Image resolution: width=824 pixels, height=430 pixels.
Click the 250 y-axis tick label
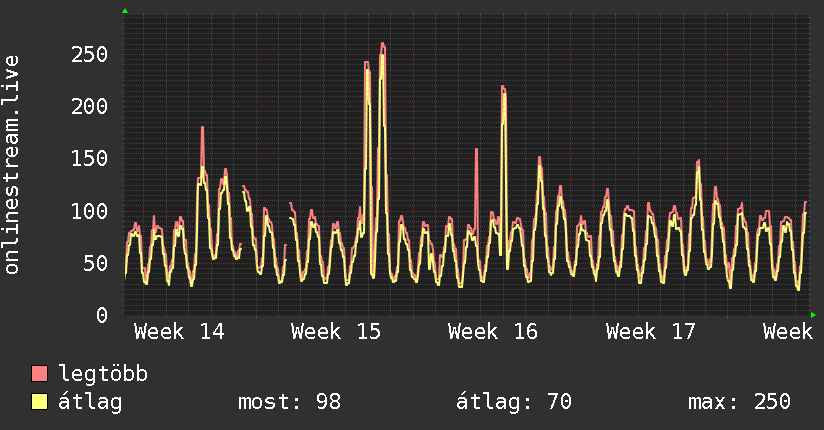(90, 54)
